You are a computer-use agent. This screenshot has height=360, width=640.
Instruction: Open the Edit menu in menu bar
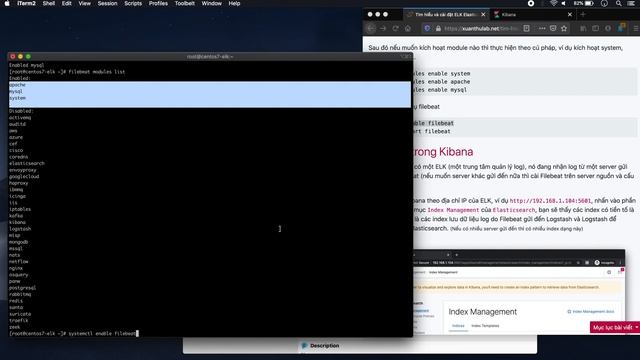click(x=67, y=3)
